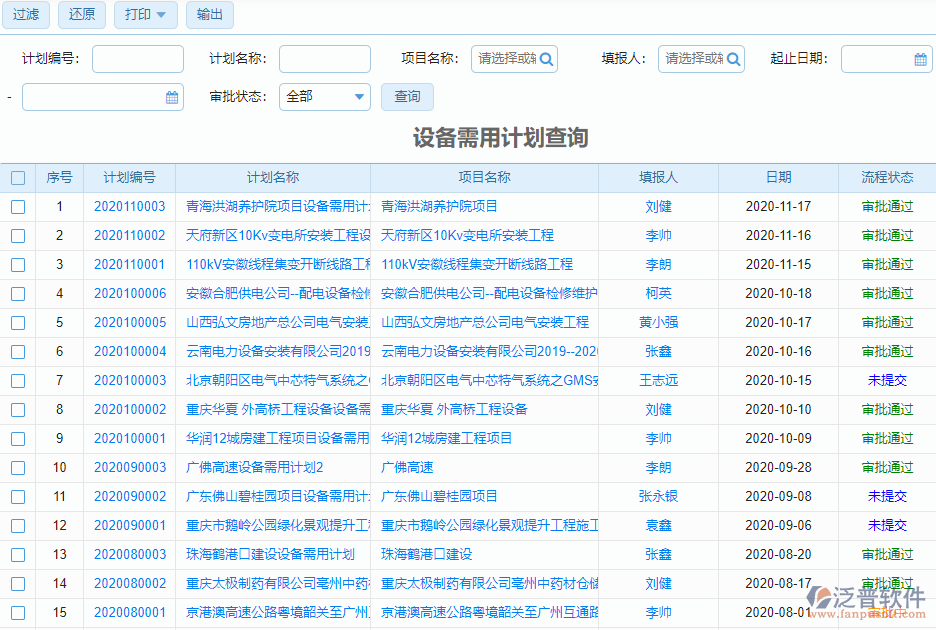
Task: Open the calendar icon for 起止日期
Action: pos(920,59)
